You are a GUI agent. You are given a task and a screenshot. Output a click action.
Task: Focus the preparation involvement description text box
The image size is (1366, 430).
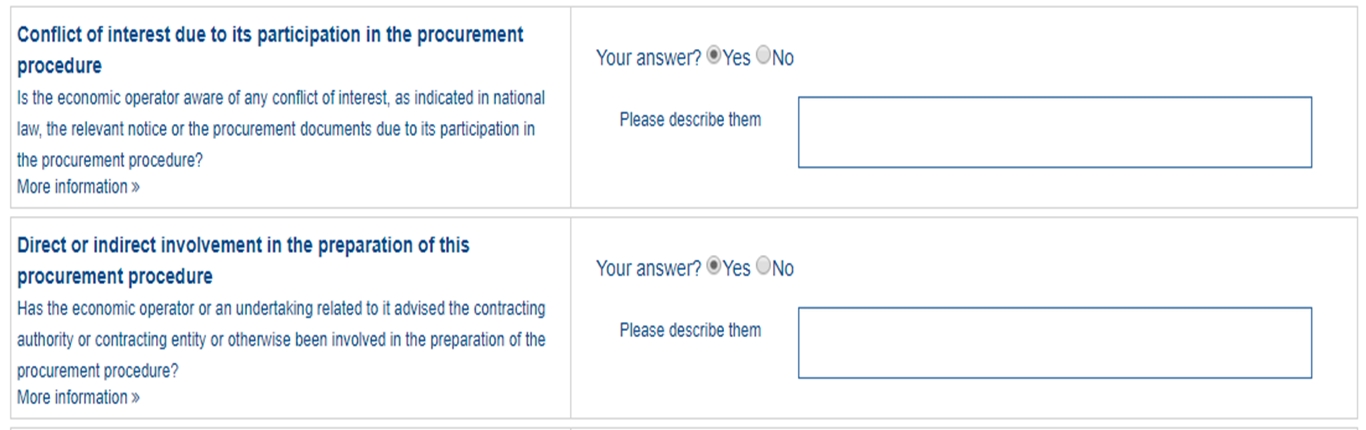pos(1054,343)
